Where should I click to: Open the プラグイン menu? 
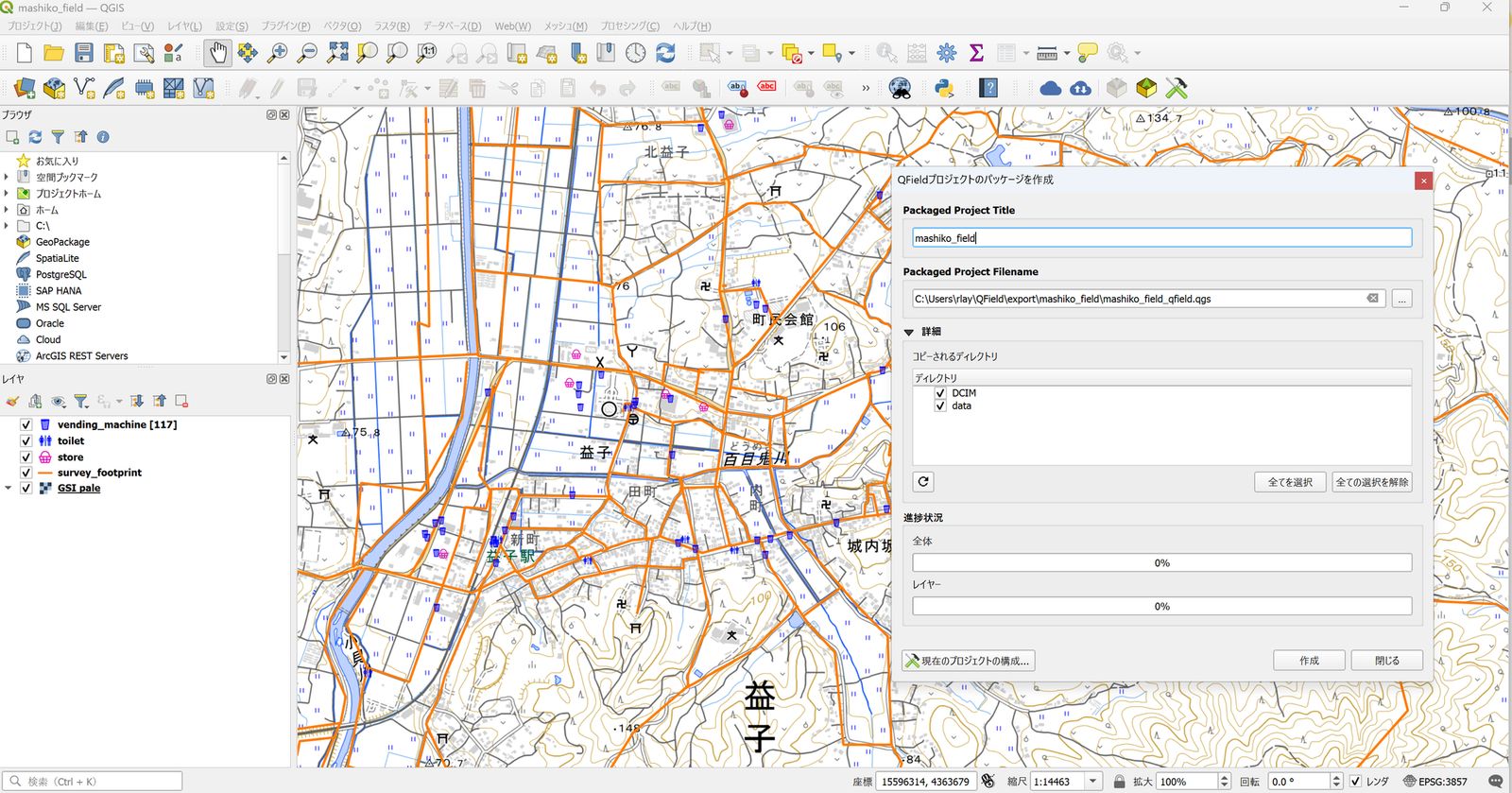click(285, 26)
